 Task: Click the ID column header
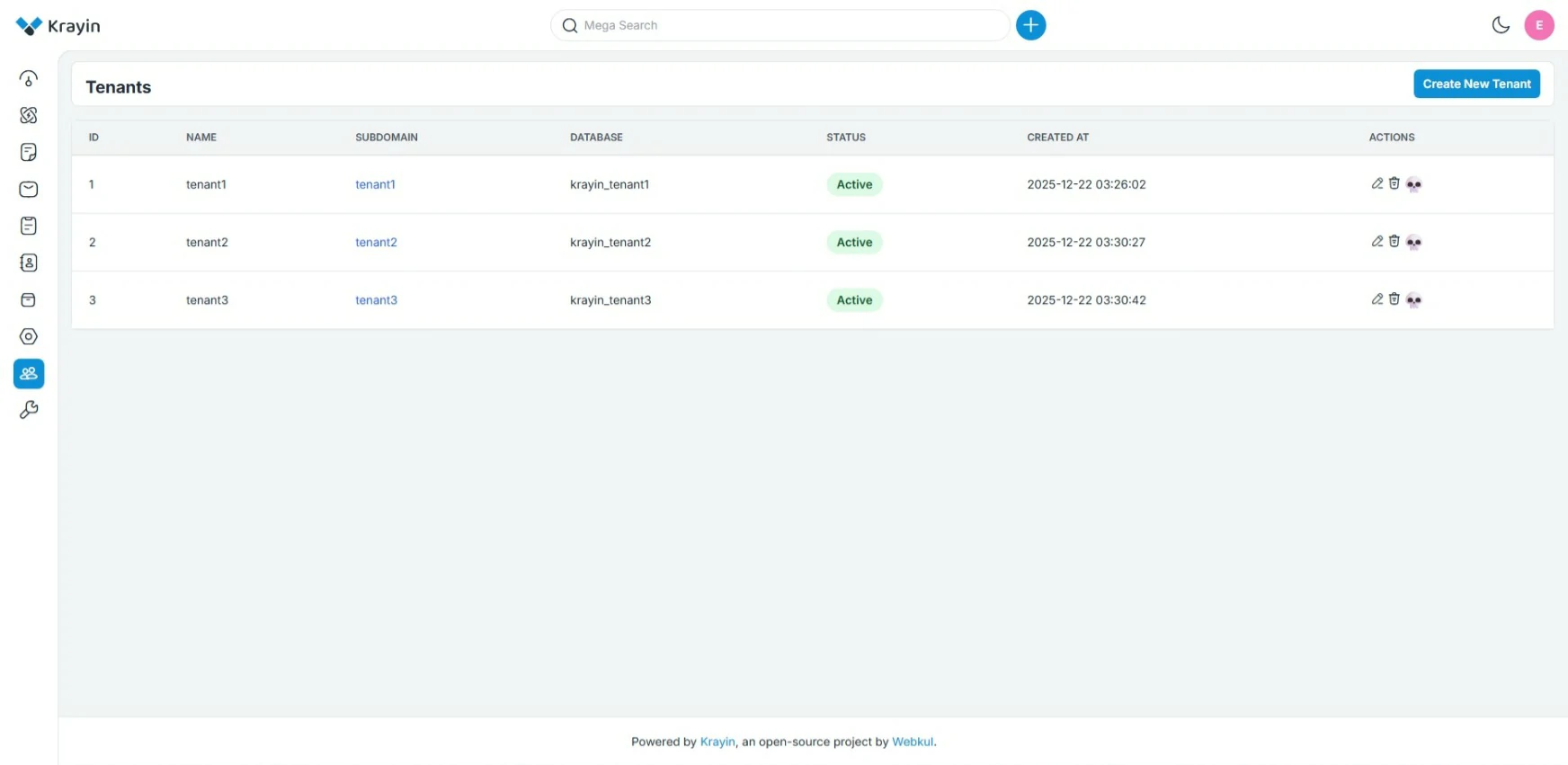pos(94,138)
